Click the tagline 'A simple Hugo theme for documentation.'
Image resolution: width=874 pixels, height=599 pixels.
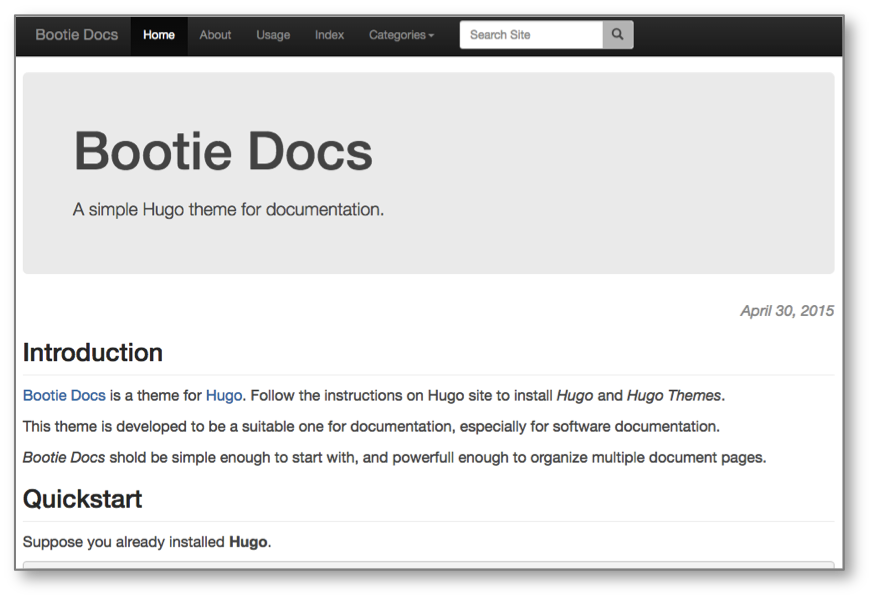tap(229, 210)
